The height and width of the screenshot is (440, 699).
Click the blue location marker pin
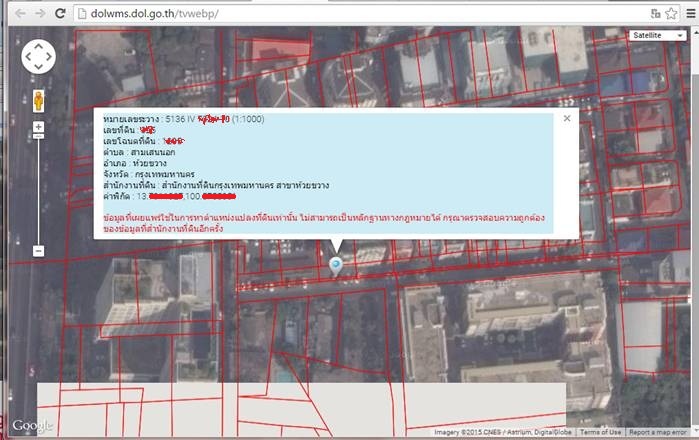tap(336, 266)
